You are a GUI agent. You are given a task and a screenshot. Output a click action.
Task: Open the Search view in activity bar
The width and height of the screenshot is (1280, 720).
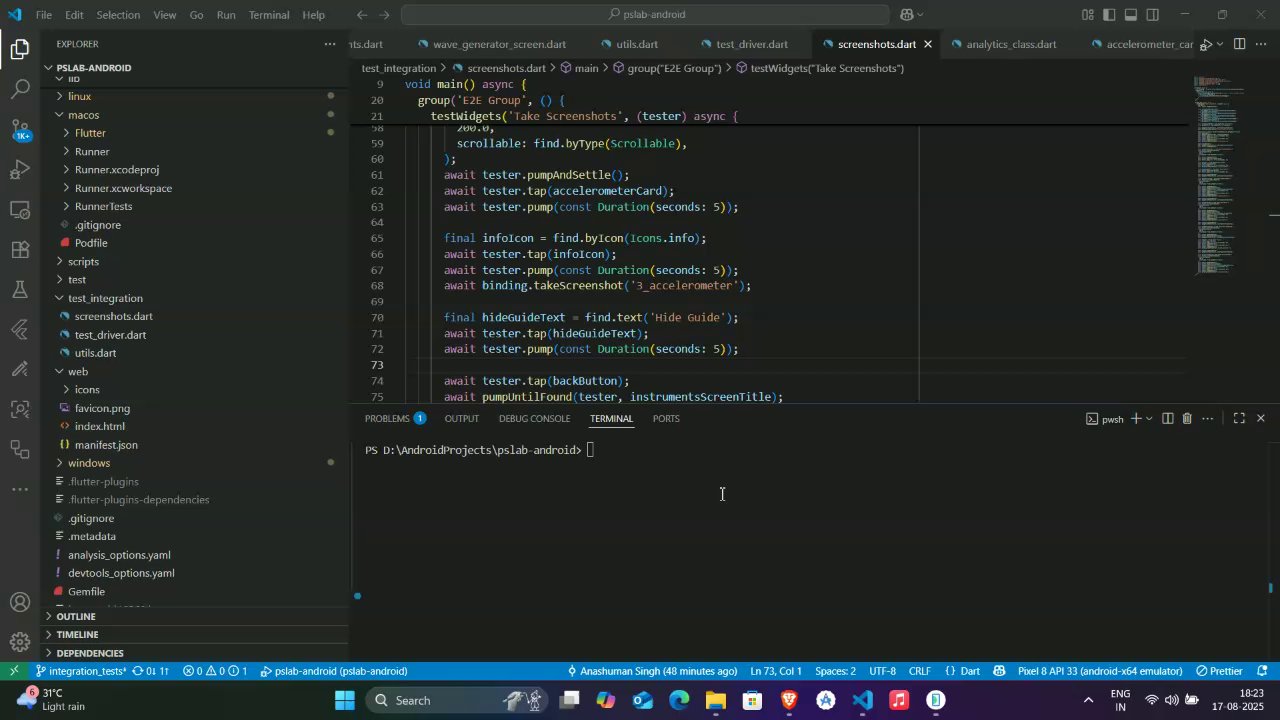pyautogui.click(x=20, y=89)
